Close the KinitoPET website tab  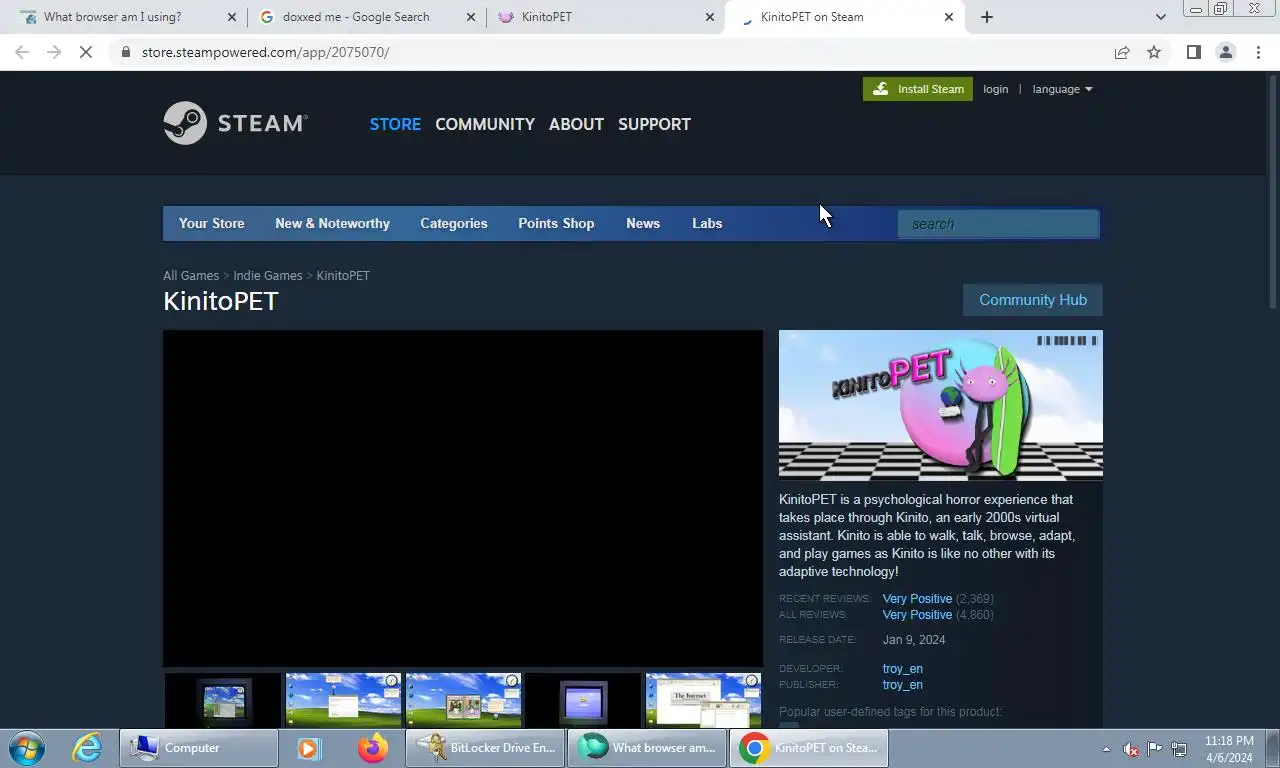710,17
